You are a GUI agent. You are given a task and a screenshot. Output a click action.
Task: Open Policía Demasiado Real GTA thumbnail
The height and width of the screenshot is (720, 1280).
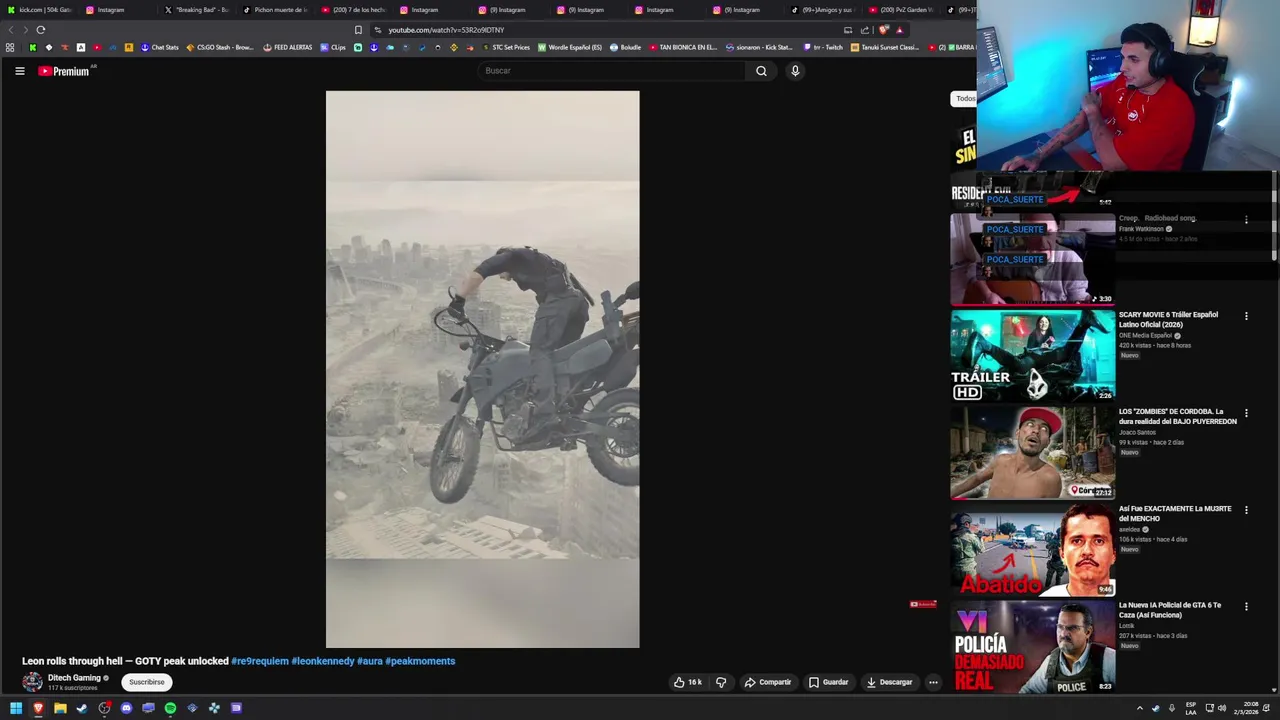tap(1032, 646)
